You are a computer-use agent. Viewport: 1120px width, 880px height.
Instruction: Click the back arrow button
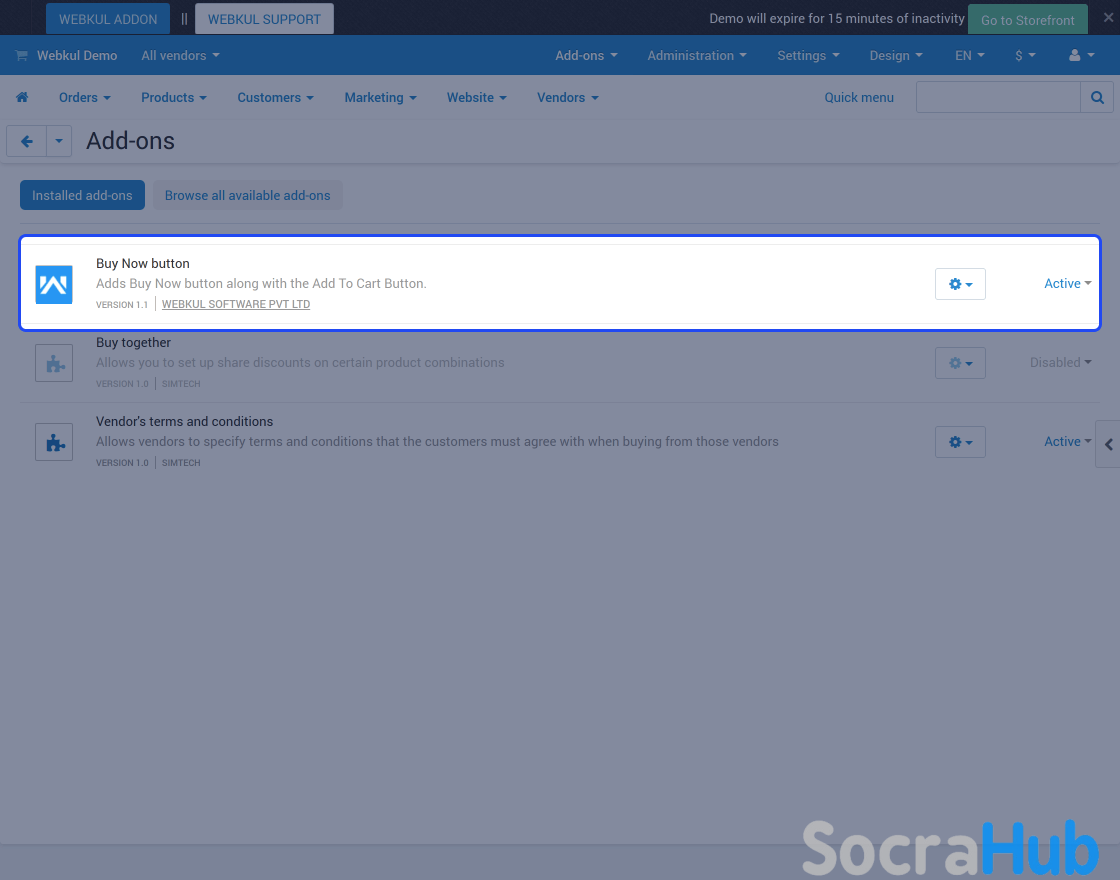coord(27,141)
